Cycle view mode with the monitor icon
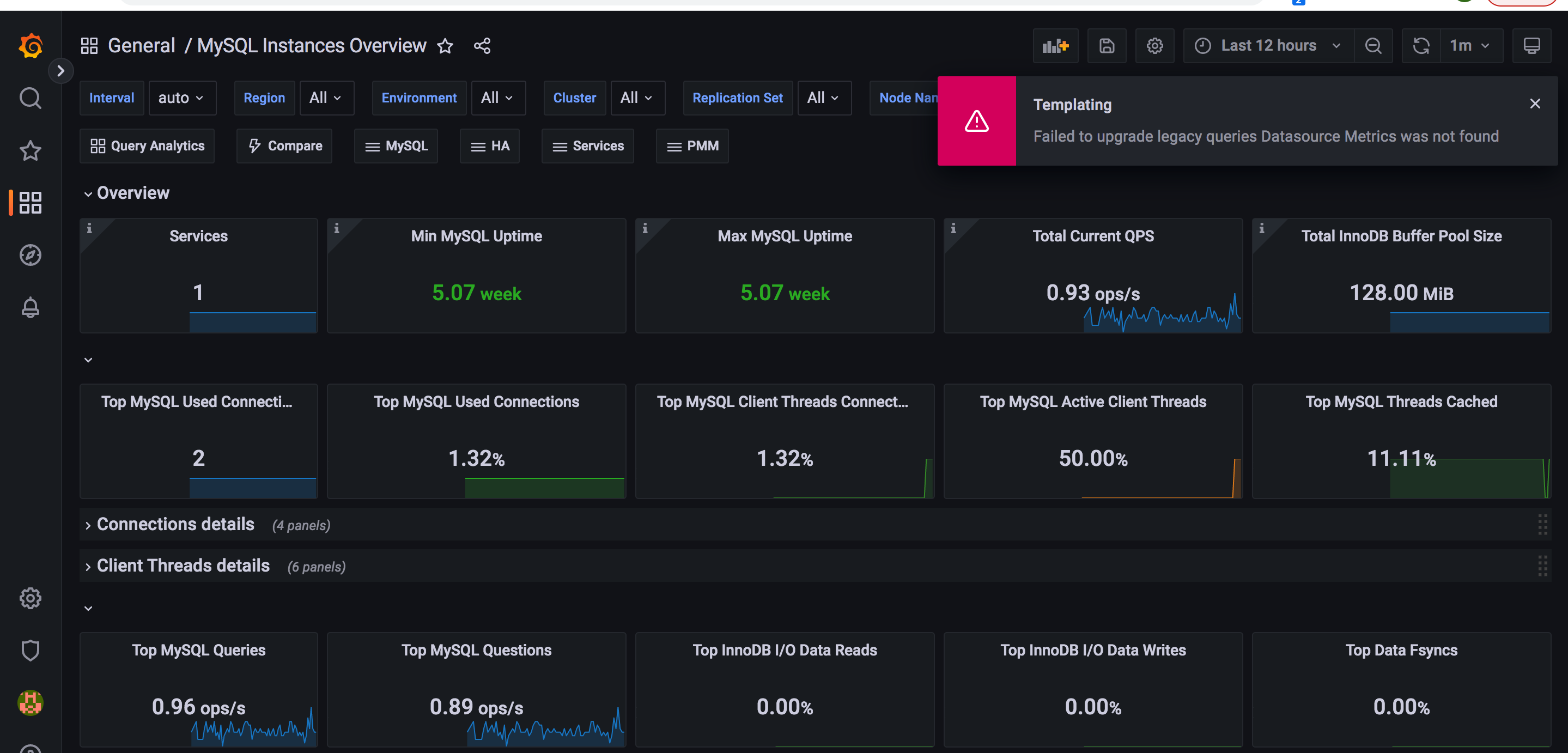Screen dimensions: 1568x753 1532,46
